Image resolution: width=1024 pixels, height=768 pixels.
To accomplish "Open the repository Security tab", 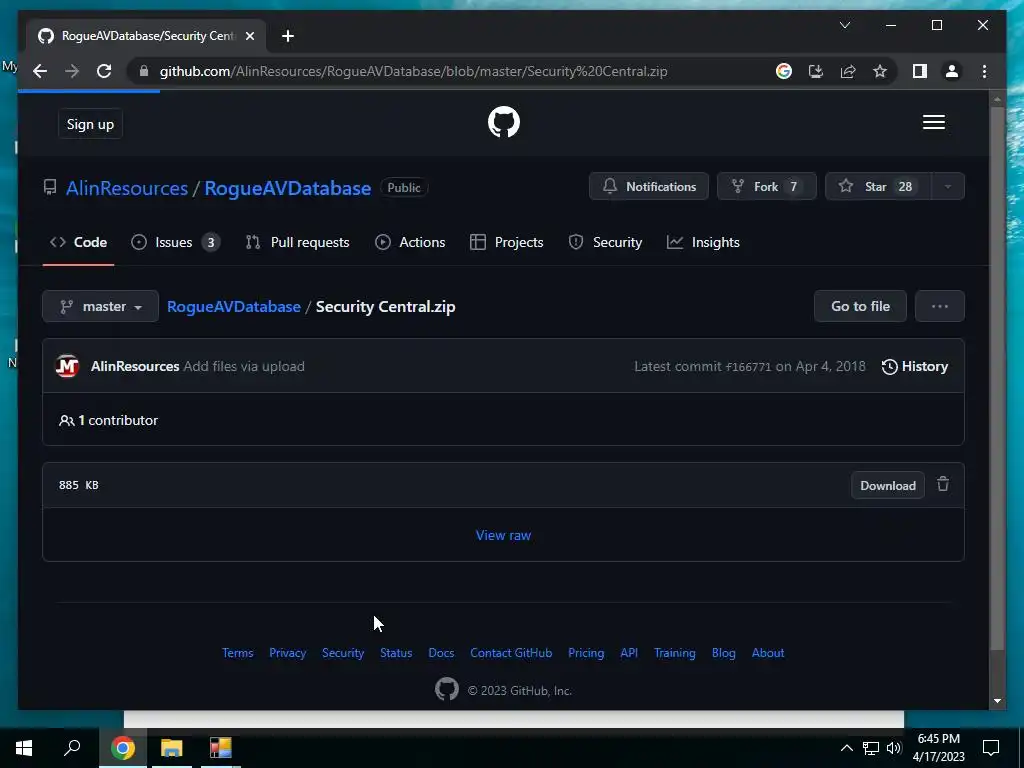I will point(605,242).
